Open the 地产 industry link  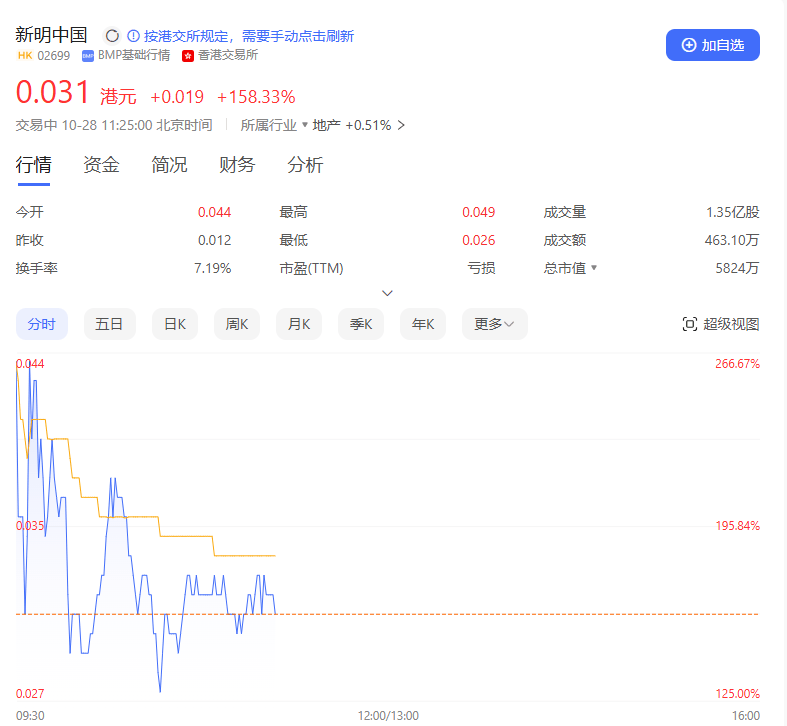327,125
